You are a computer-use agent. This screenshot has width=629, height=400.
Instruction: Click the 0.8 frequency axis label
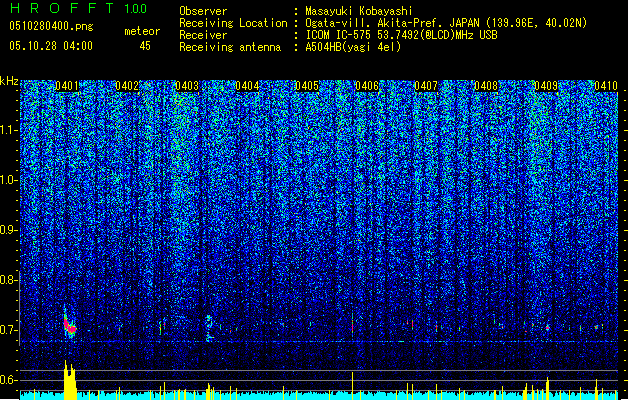pos(9,280)
